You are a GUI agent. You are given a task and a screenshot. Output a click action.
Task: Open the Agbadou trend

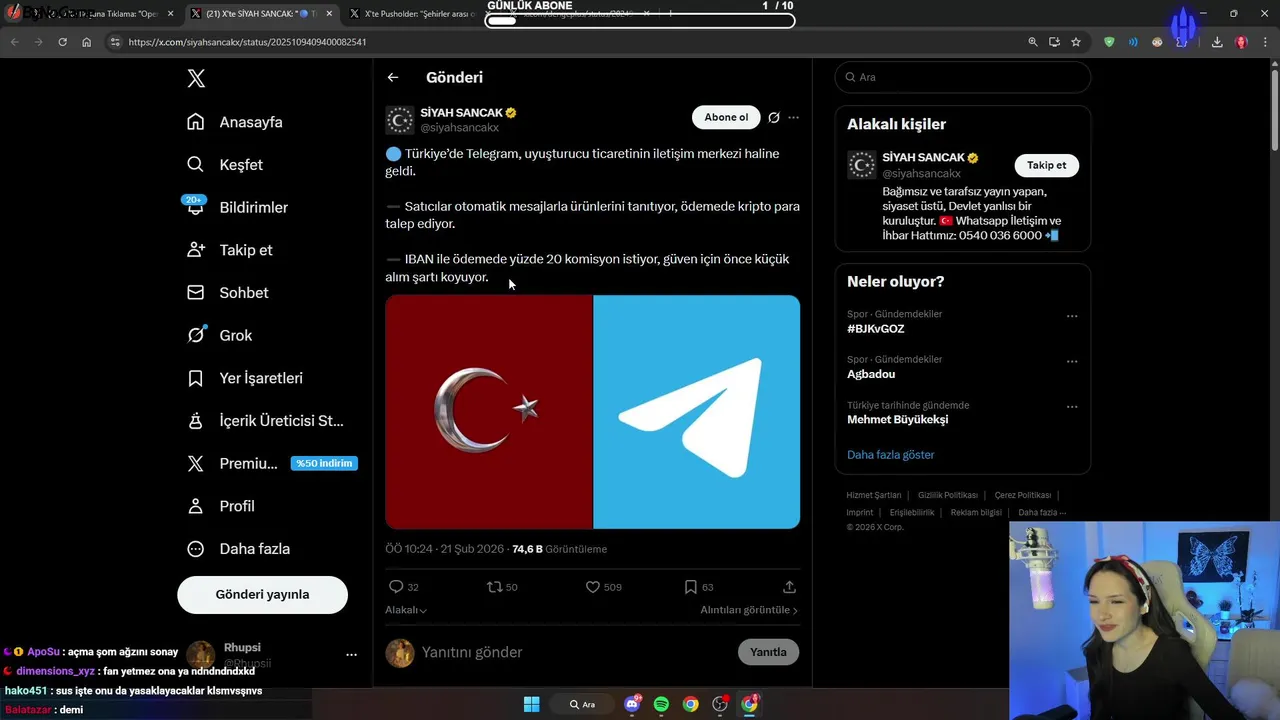(871, 374)
